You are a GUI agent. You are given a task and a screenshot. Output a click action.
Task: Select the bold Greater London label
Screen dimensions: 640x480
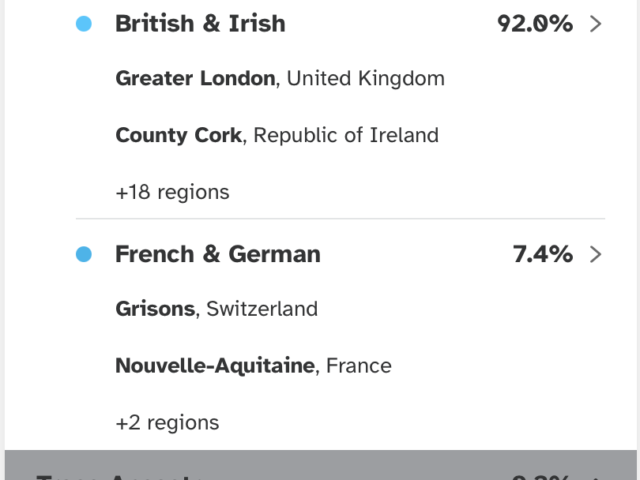(195, 78)
